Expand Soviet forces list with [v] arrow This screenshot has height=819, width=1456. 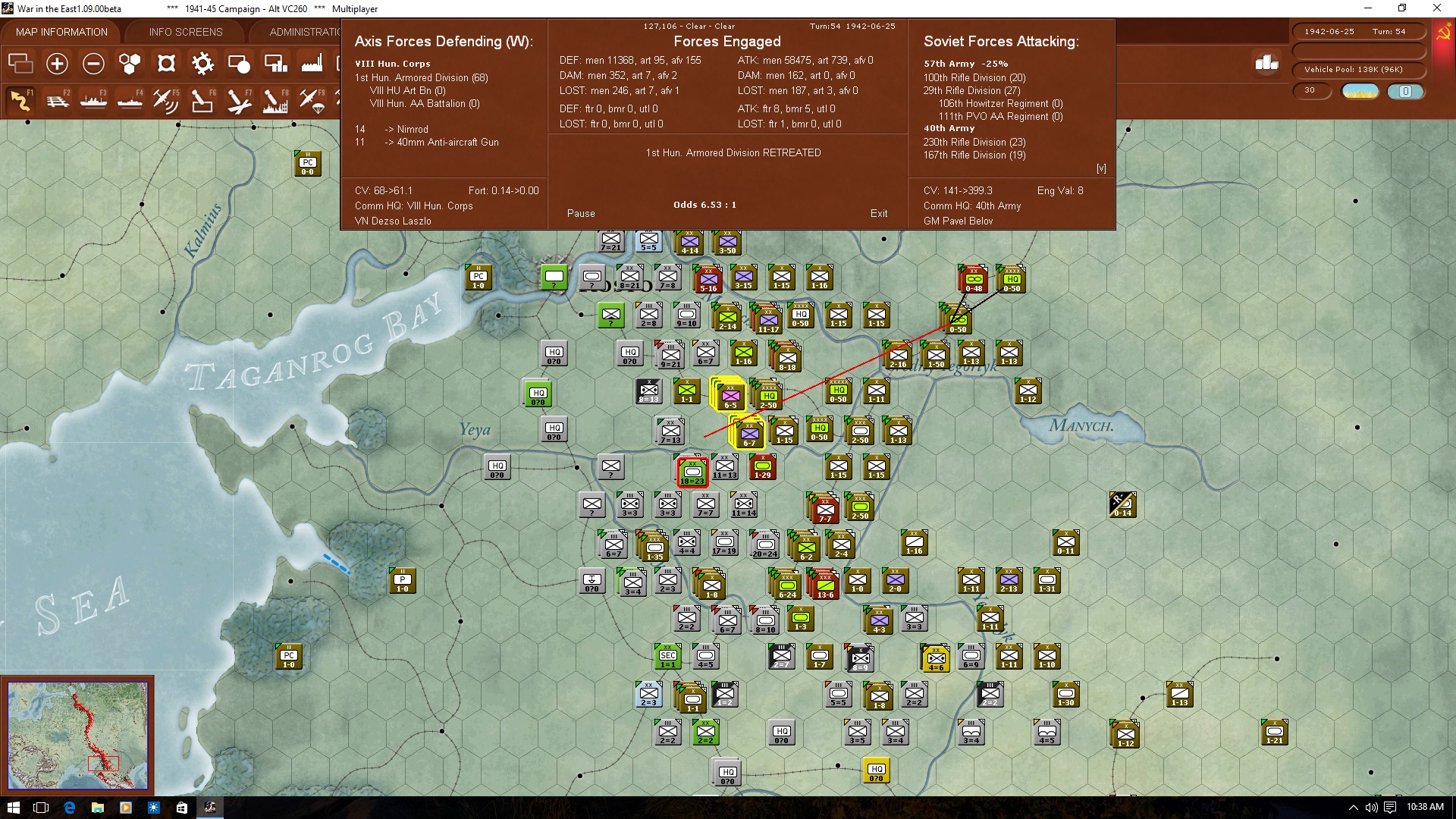pyautogui.click(x=1101, y=168)
